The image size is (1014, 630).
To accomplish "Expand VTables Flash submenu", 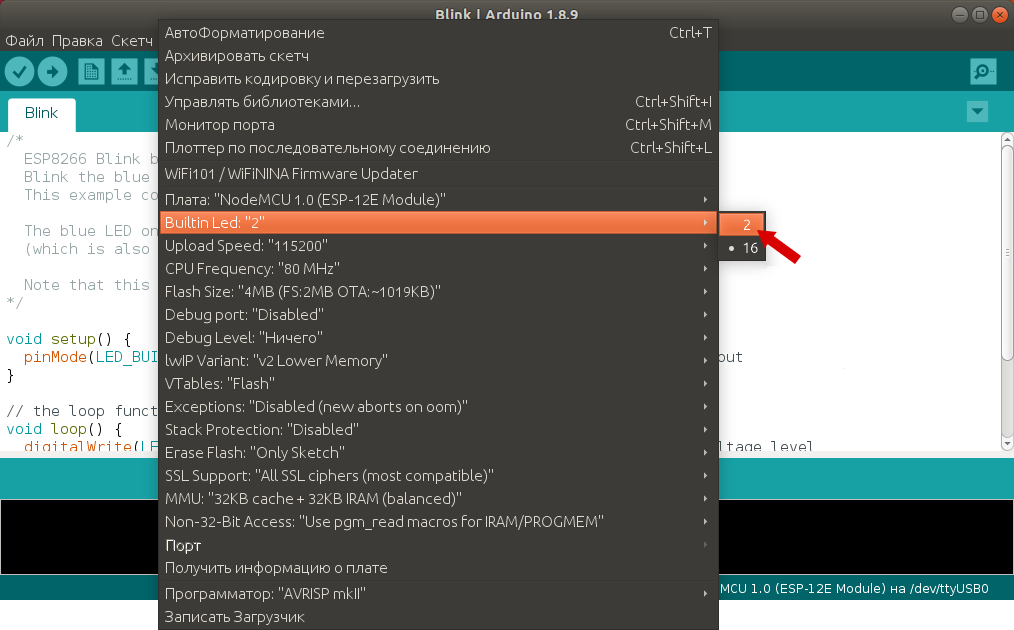I will click(438, 384).
